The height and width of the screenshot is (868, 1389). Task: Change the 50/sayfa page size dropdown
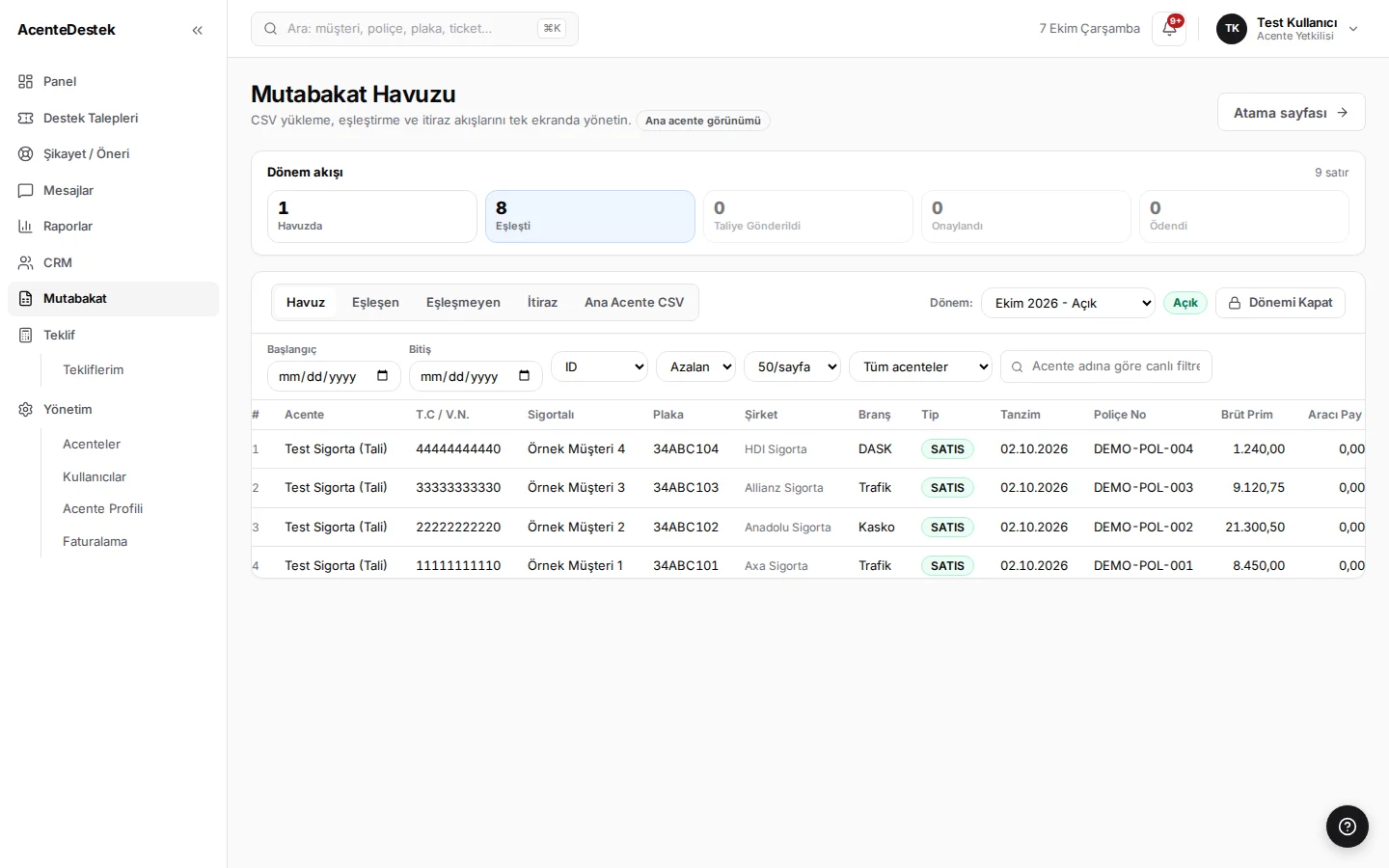click(x=792, y=366)
